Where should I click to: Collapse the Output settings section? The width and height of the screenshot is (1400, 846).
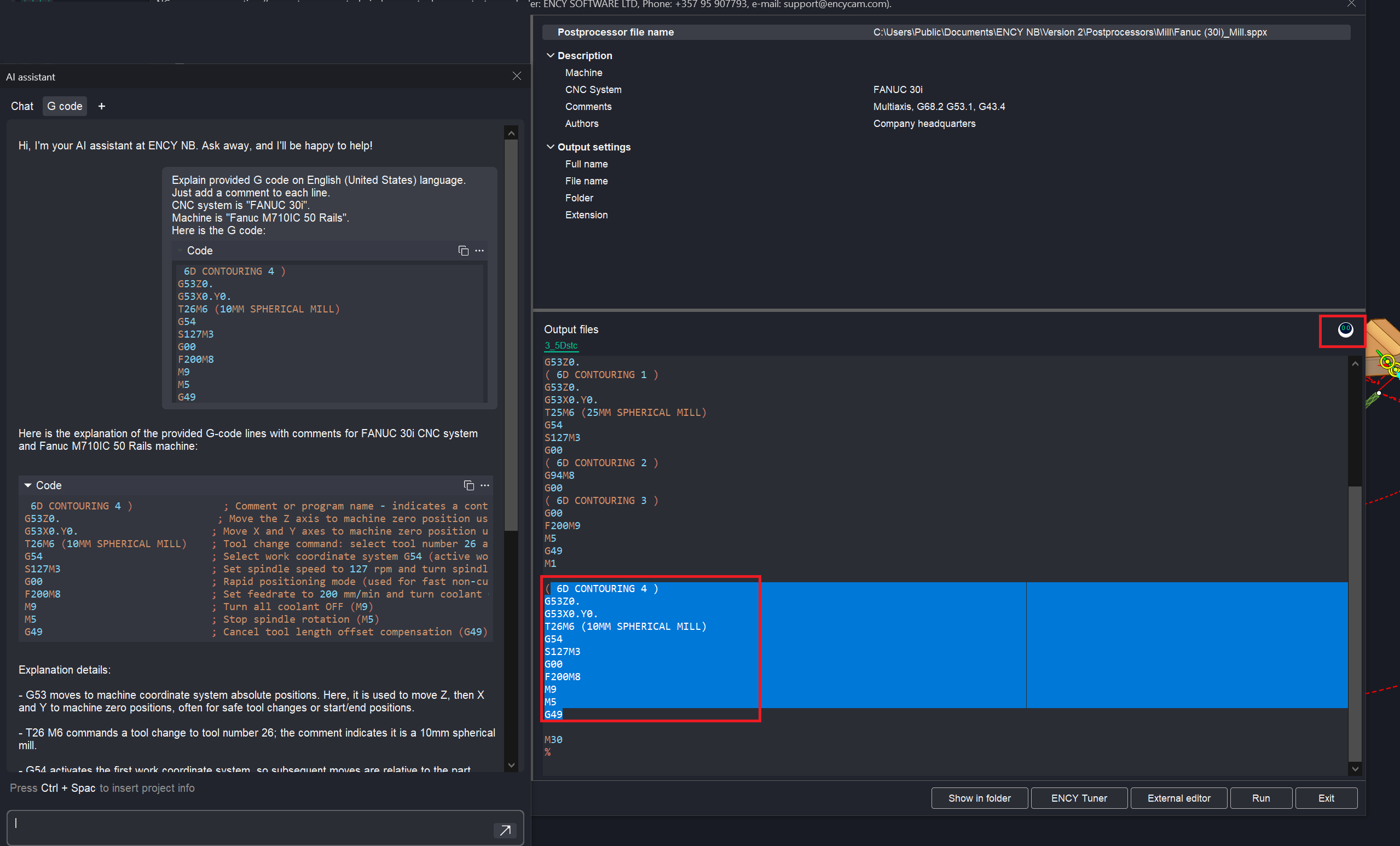click(550, 147)
